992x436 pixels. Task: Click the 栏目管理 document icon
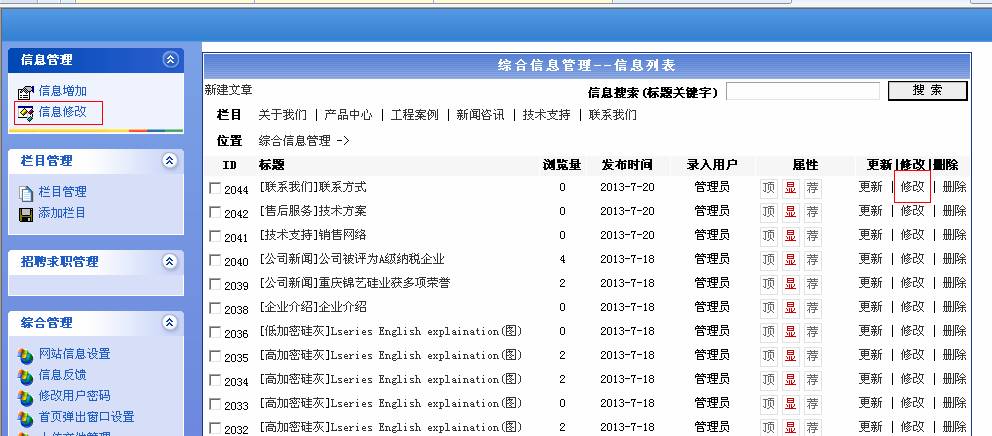pyautogui.click(x=26, y=192)
